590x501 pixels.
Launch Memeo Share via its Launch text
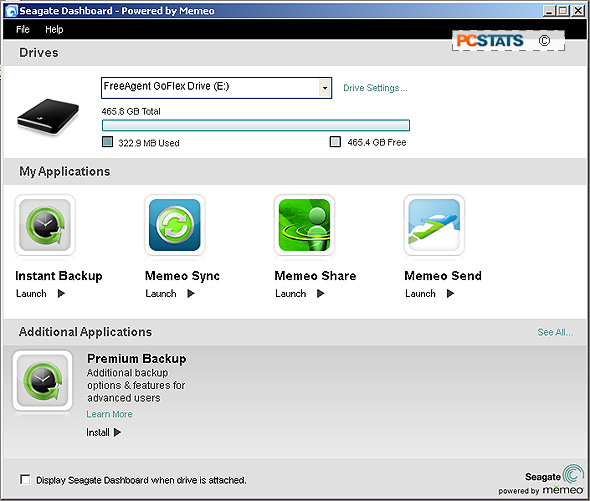tap(290, 294)
